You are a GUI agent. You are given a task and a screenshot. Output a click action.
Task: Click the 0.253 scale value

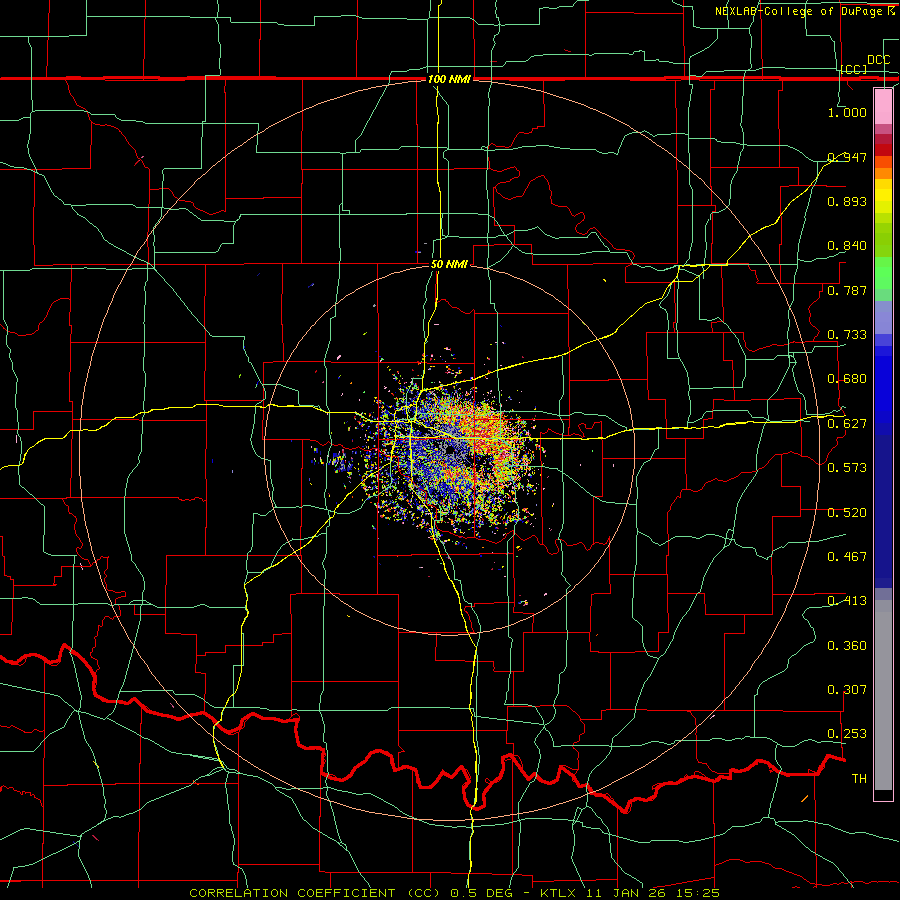pyautogui.click(x=847, y=734)
